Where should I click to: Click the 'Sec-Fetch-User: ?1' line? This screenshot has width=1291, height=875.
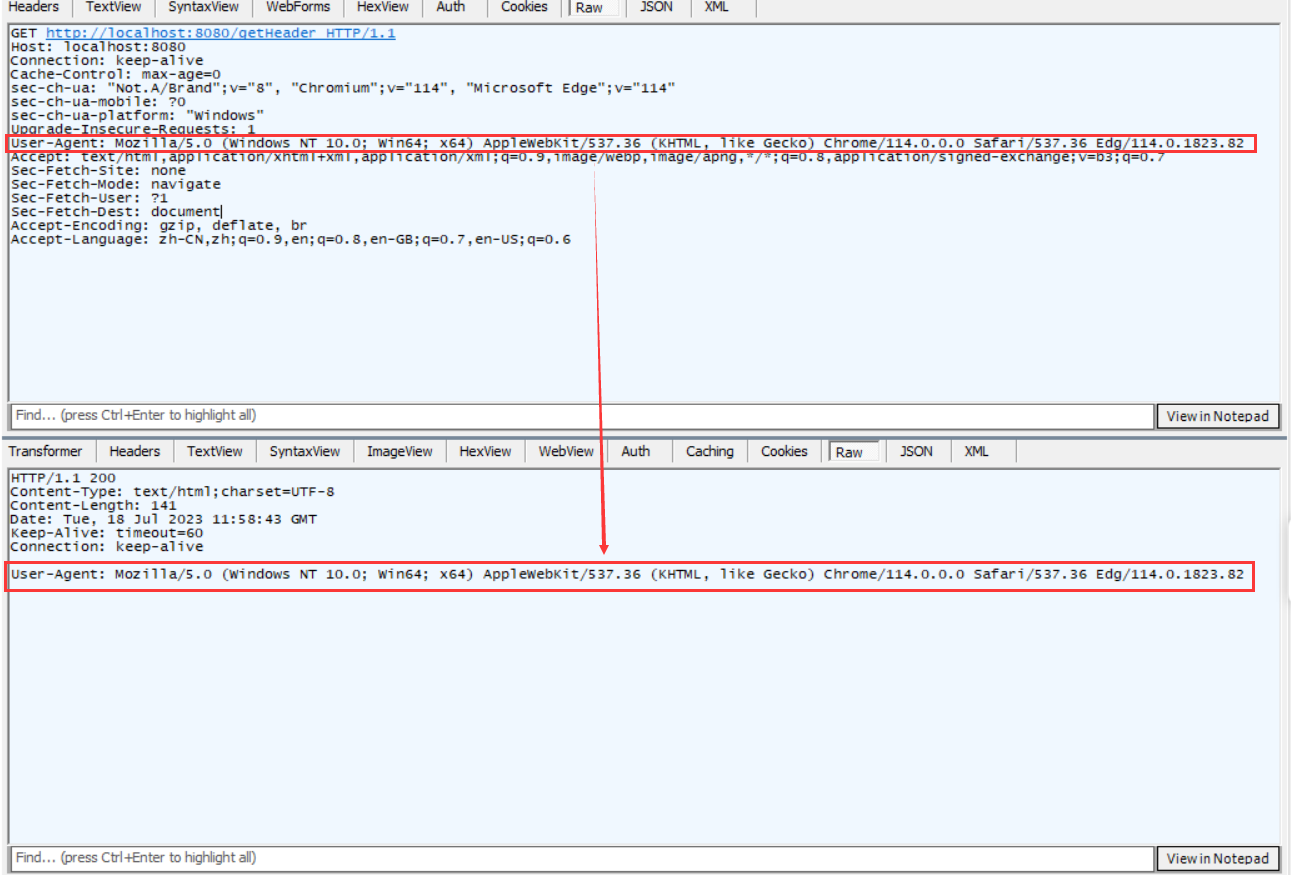point(89,198)
